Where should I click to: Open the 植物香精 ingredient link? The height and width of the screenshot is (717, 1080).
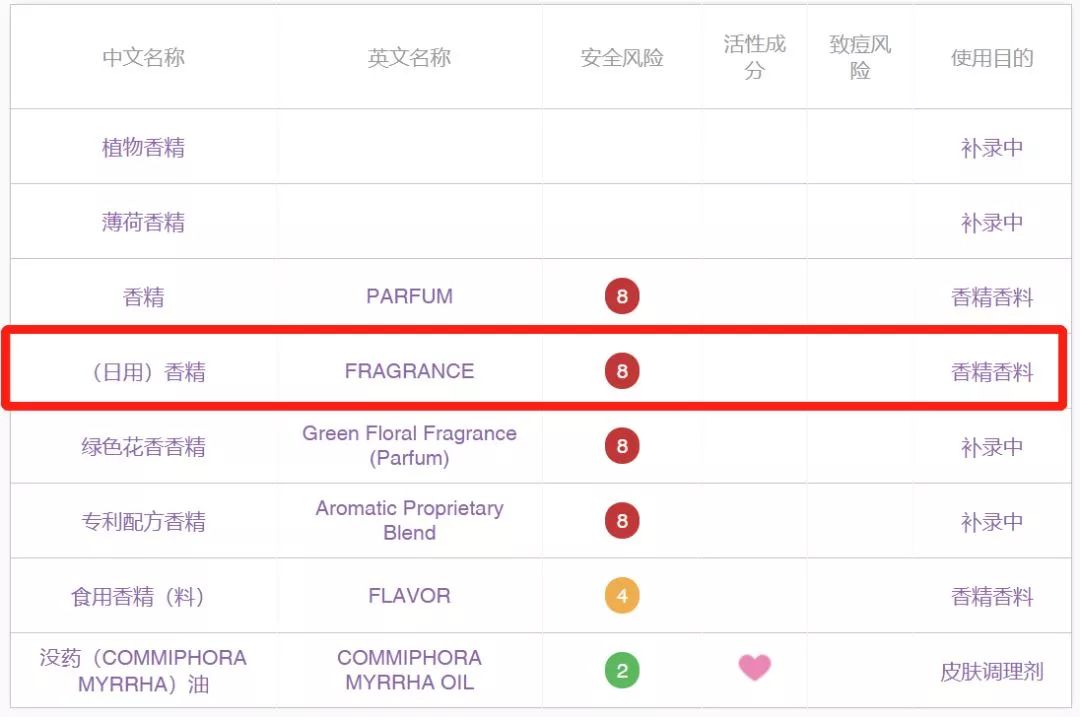tap(143, 147)
